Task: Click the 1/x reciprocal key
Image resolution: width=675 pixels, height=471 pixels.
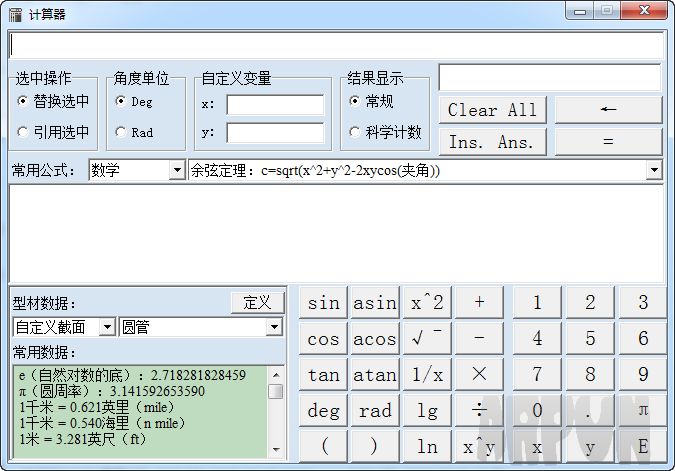Action: pyautogui.click(x=427, y=375)
